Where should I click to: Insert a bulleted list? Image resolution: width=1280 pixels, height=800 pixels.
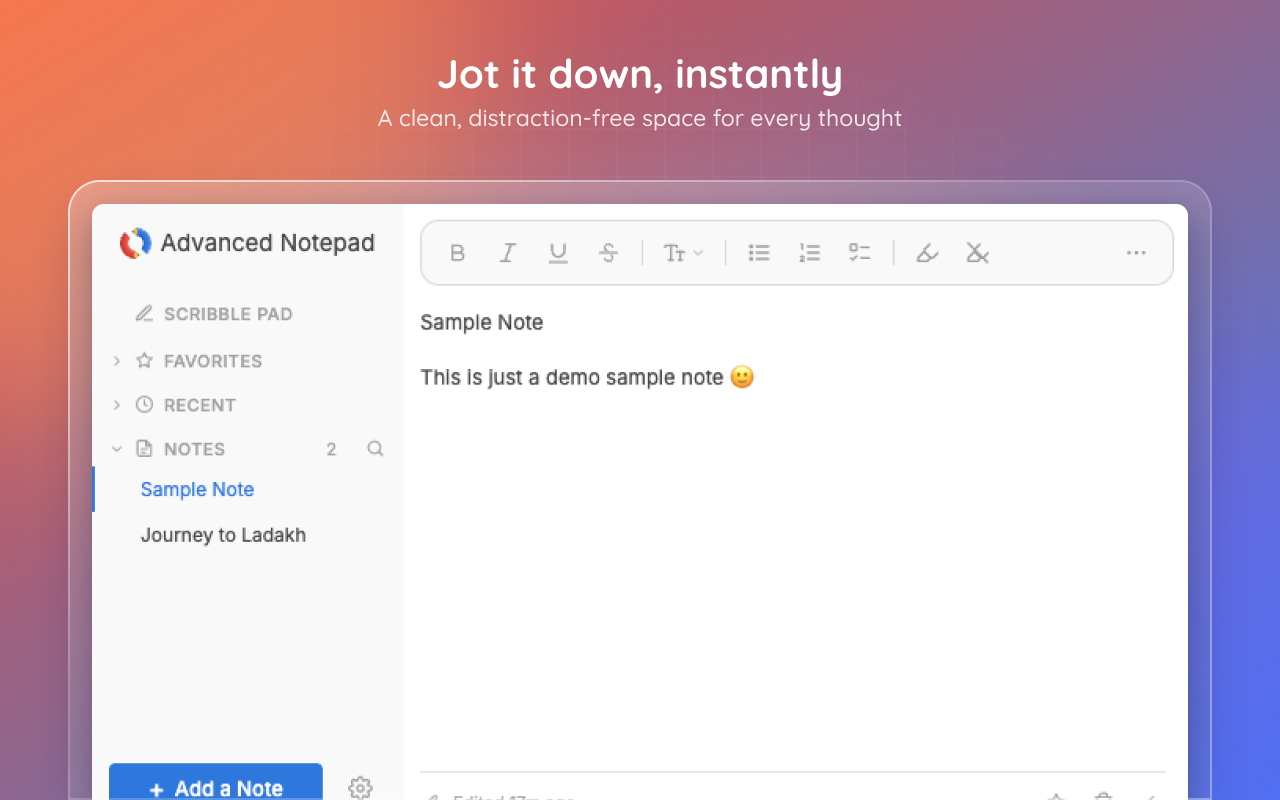tap(759, 253)
